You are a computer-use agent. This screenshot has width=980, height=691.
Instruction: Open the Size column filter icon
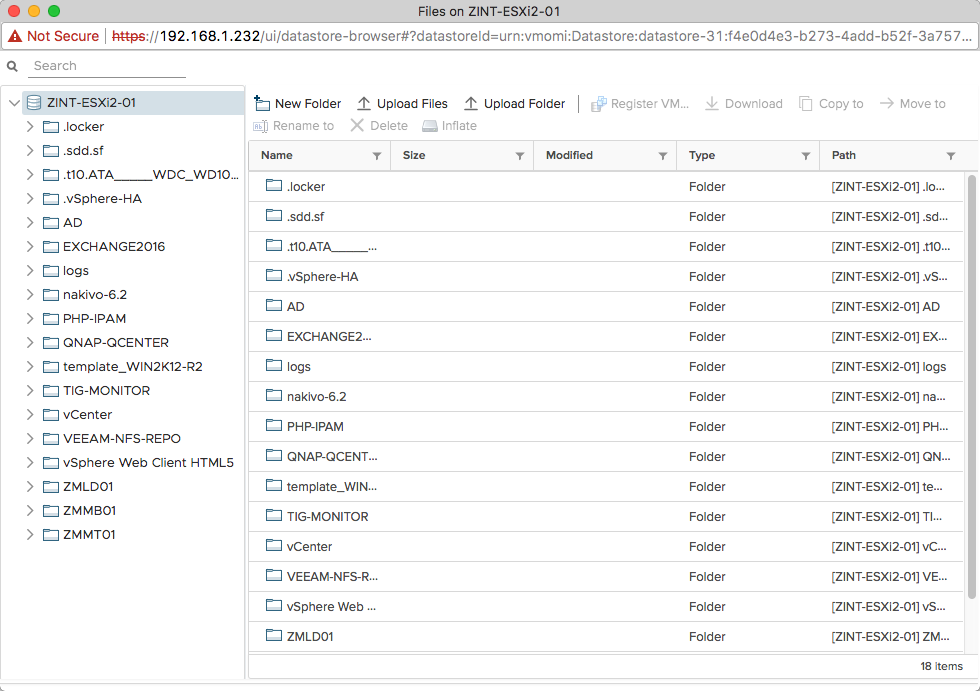(519, 156)
